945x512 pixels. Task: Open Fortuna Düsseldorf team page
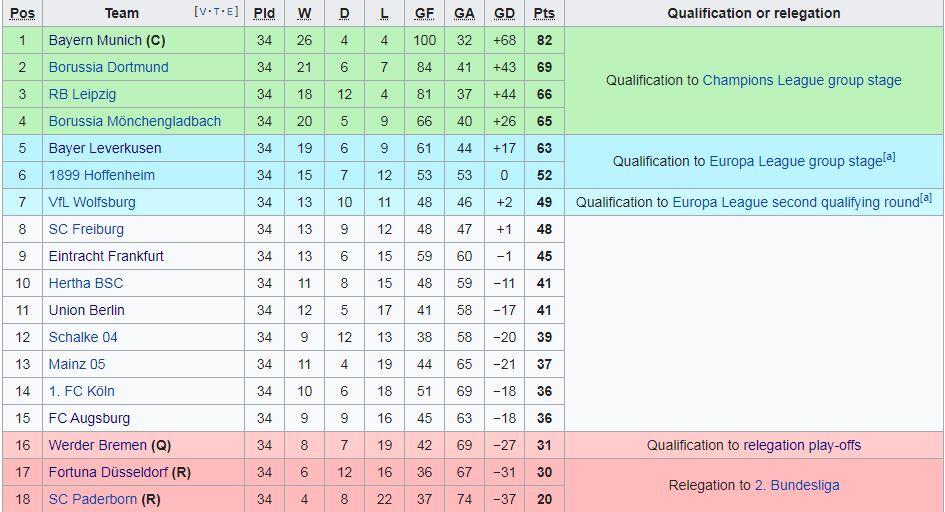point(108,473)
